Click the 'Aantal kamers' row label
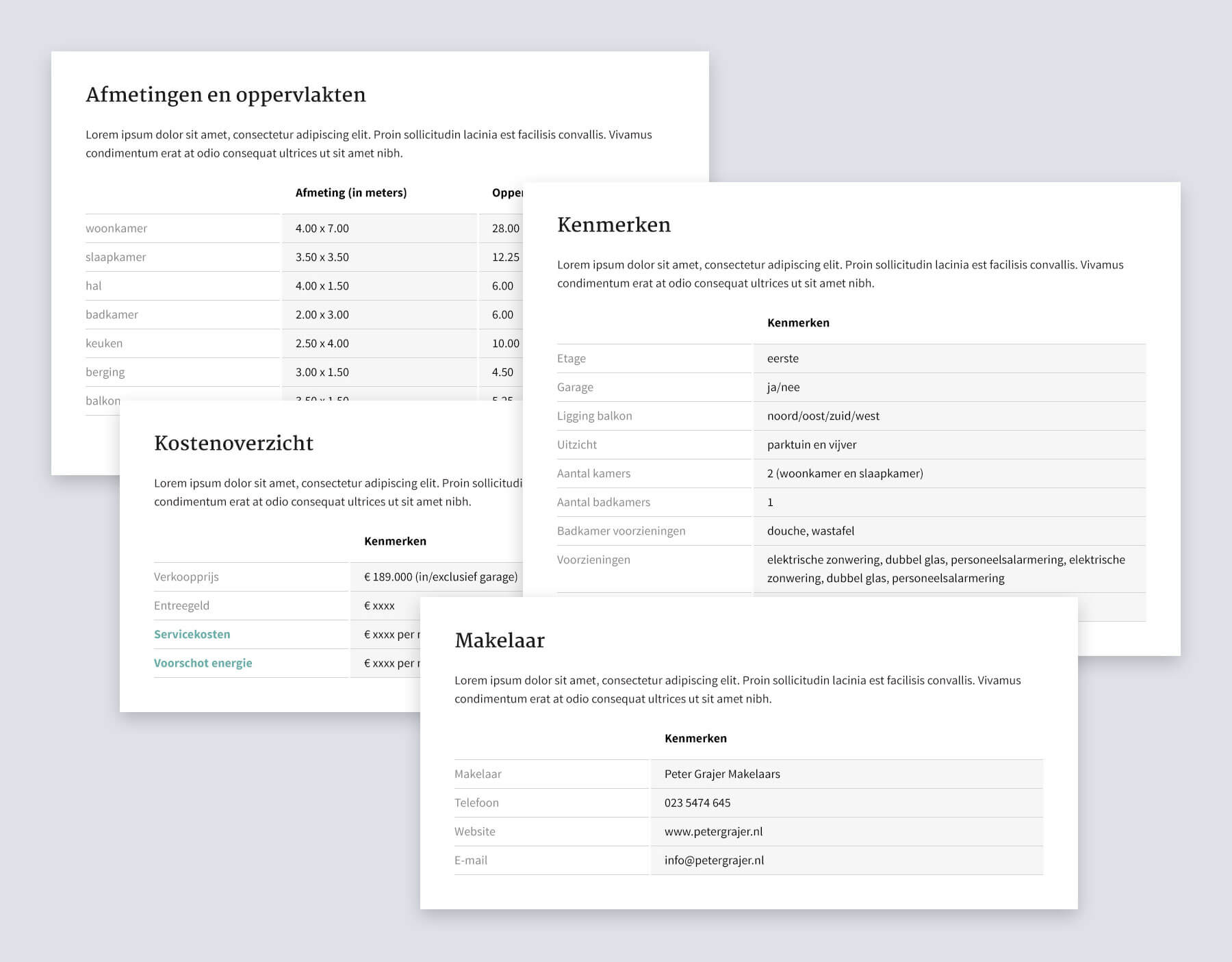Screen dimensions: 1232x962 pos(594,473)
